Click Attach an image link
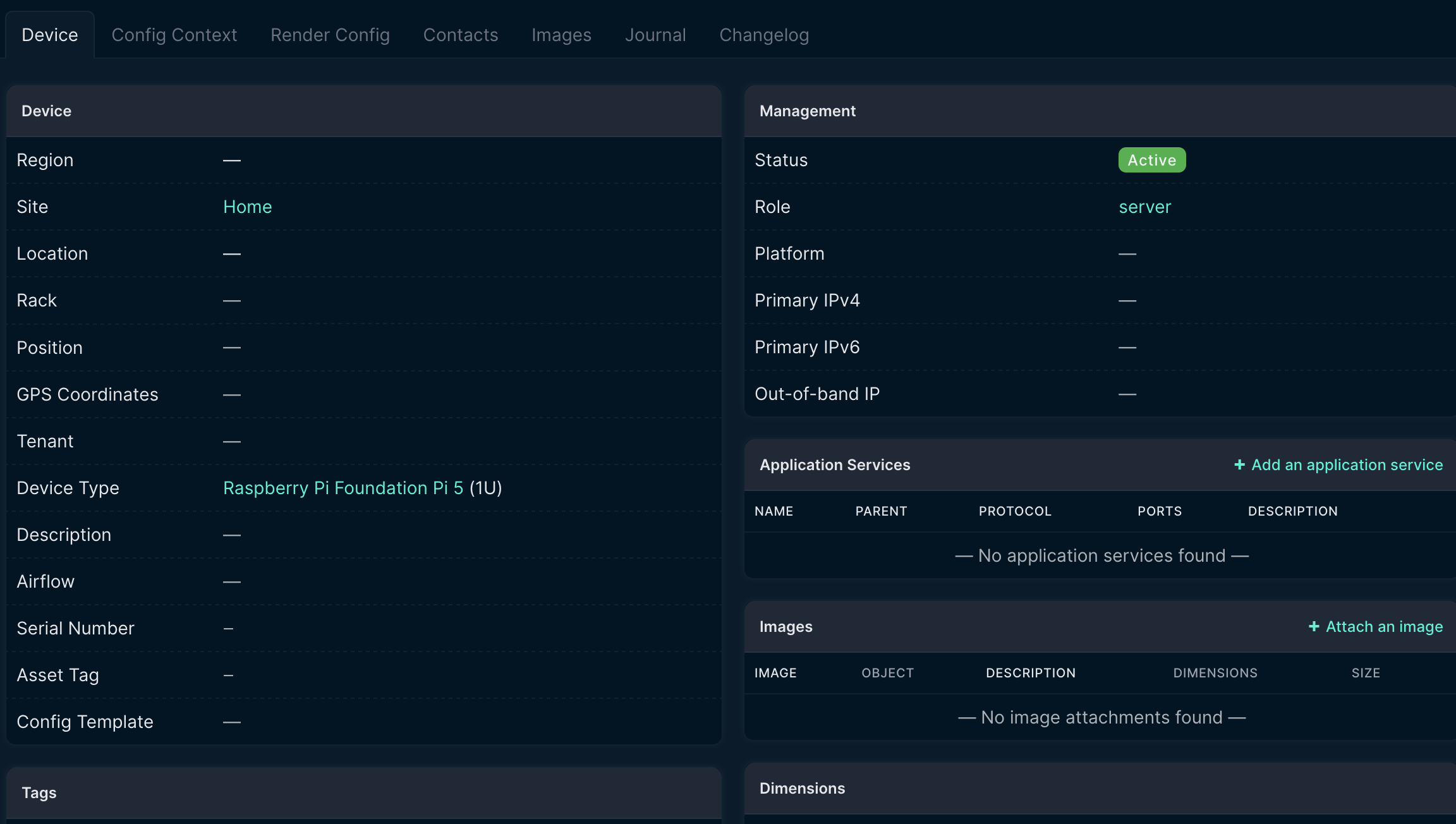This screenshot has height=824, width=1456. (1384, 627)
